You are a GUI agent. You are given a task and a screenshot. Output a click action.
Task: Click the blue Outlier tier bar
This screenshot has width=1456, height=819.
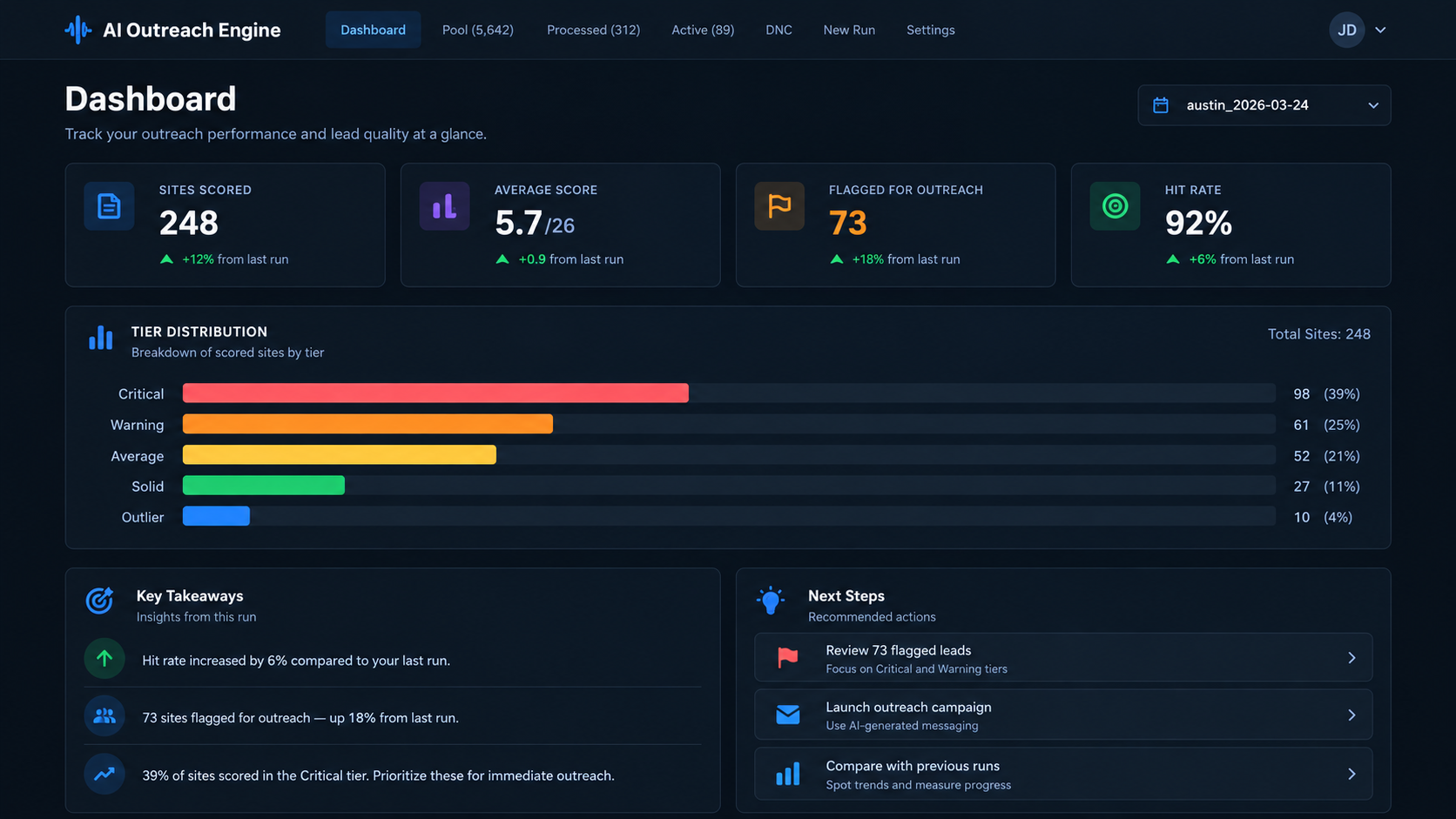(216, 516)
